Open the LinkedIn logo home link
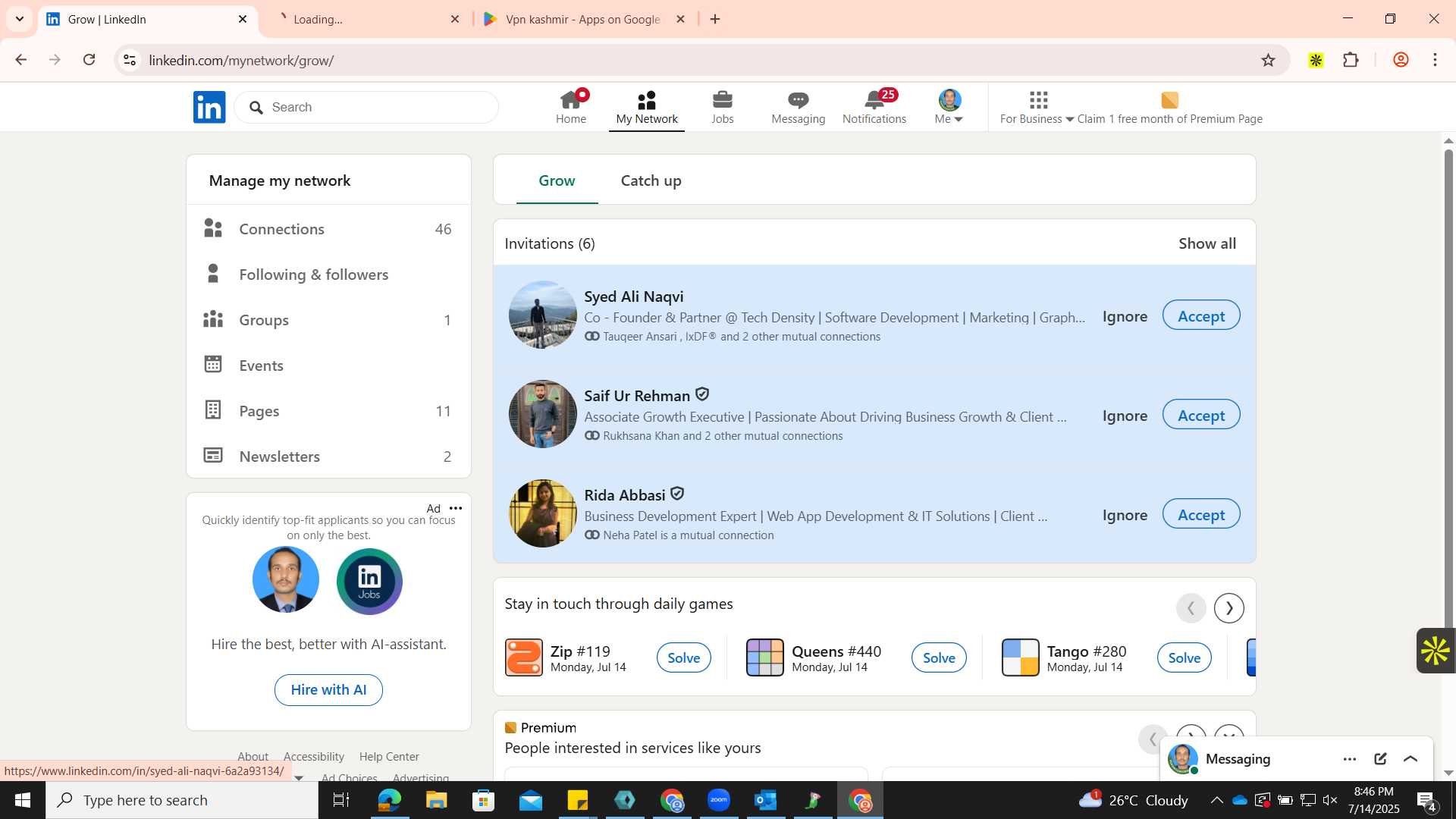 point(209,107)
